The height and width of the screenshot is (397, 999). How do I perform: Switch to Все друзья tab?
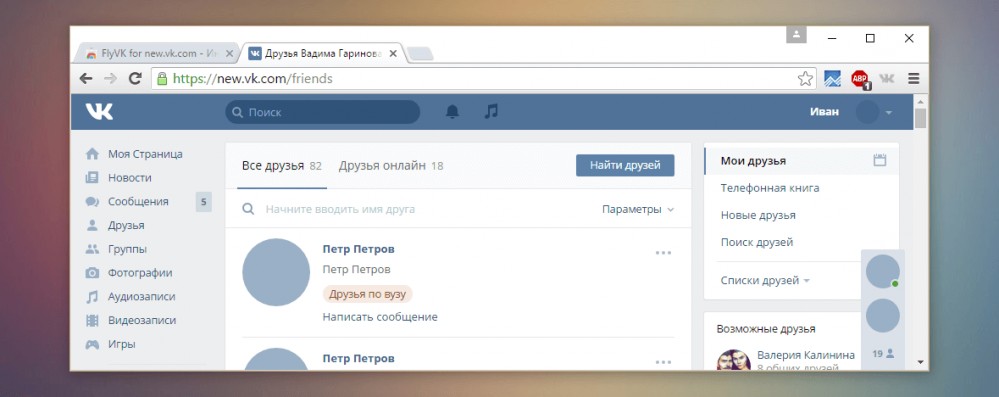click(282, 166)
